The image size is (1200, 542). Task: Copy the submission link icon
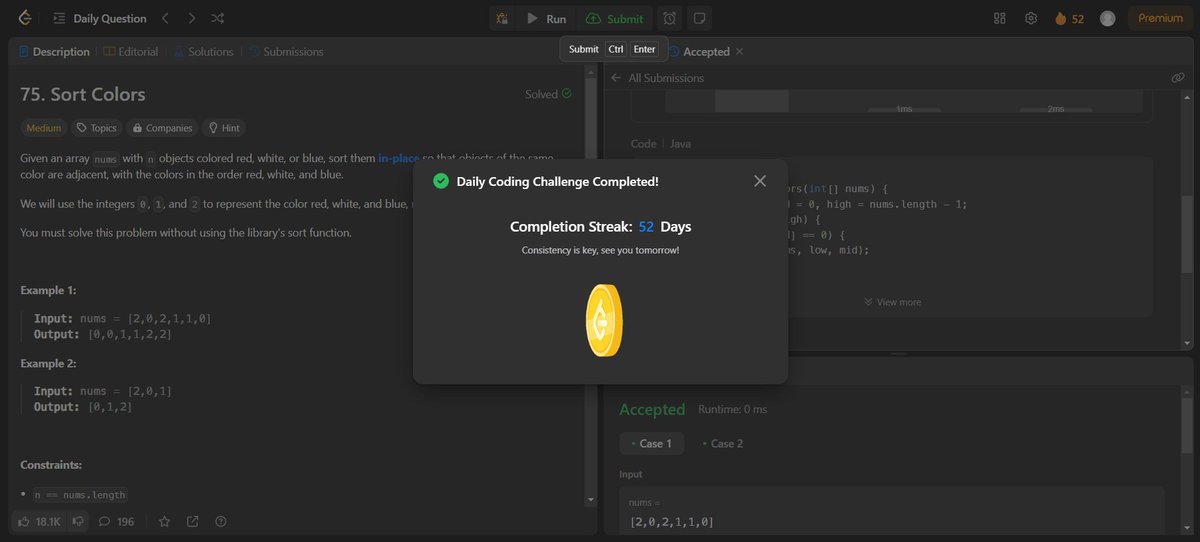(1177, 78)
